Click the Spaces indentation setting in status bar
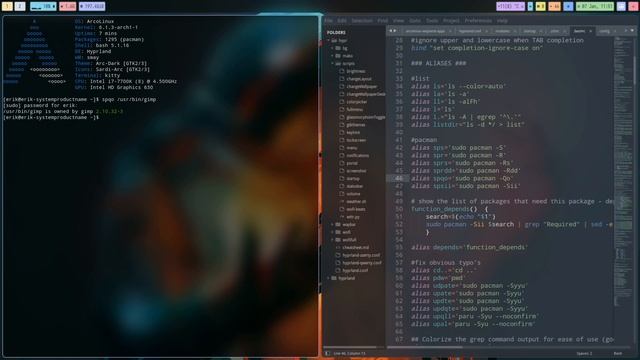 click(x=584, y=353)
